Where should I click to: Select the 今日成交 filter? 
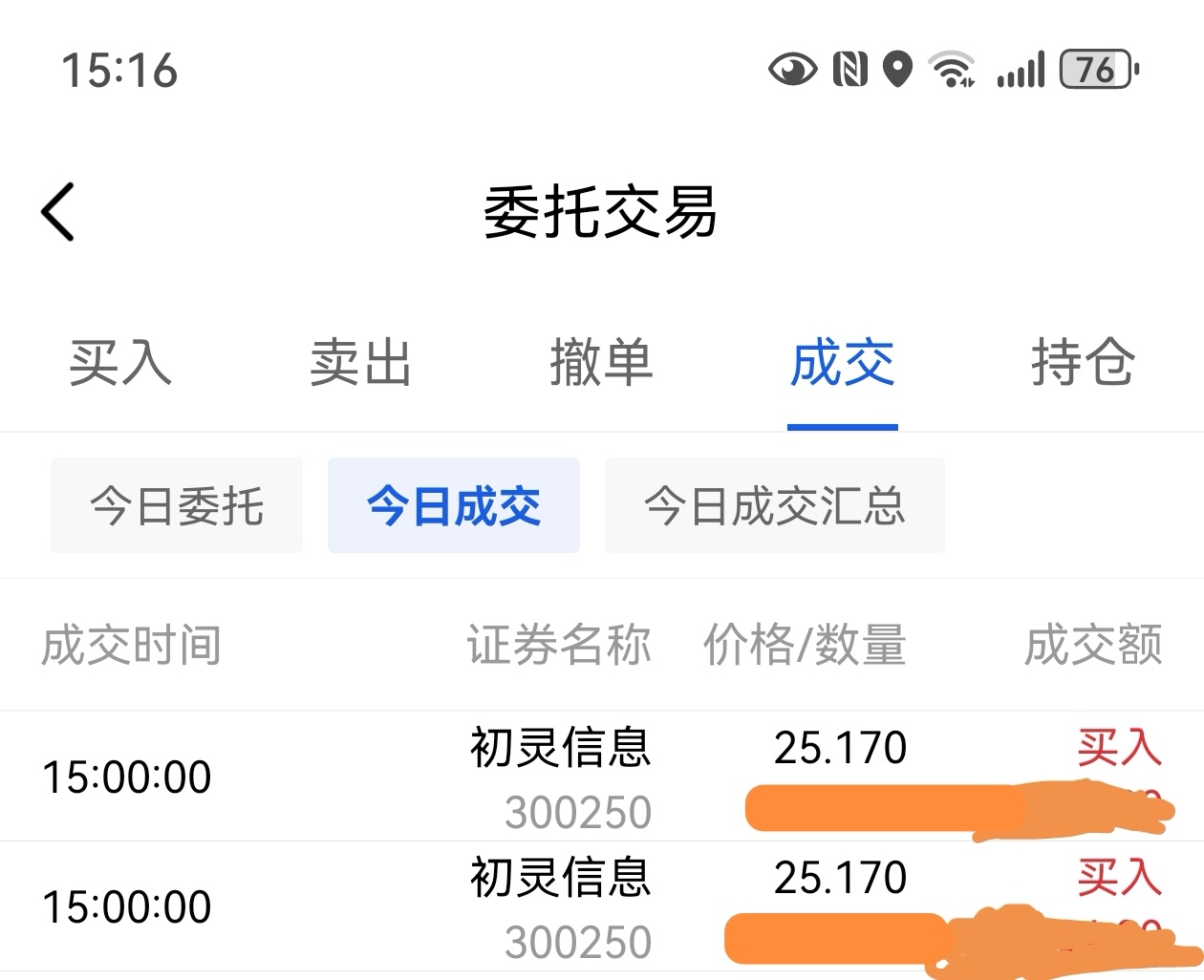tap(454, 505)
